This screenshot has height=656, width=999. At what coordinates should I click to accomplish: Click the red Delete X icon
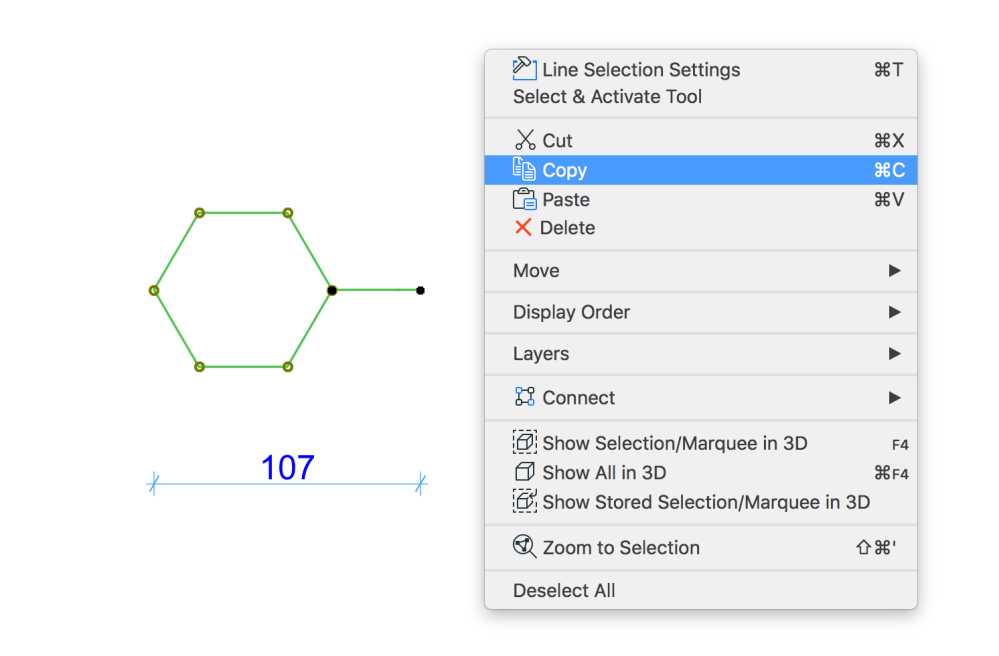[523, 228]
